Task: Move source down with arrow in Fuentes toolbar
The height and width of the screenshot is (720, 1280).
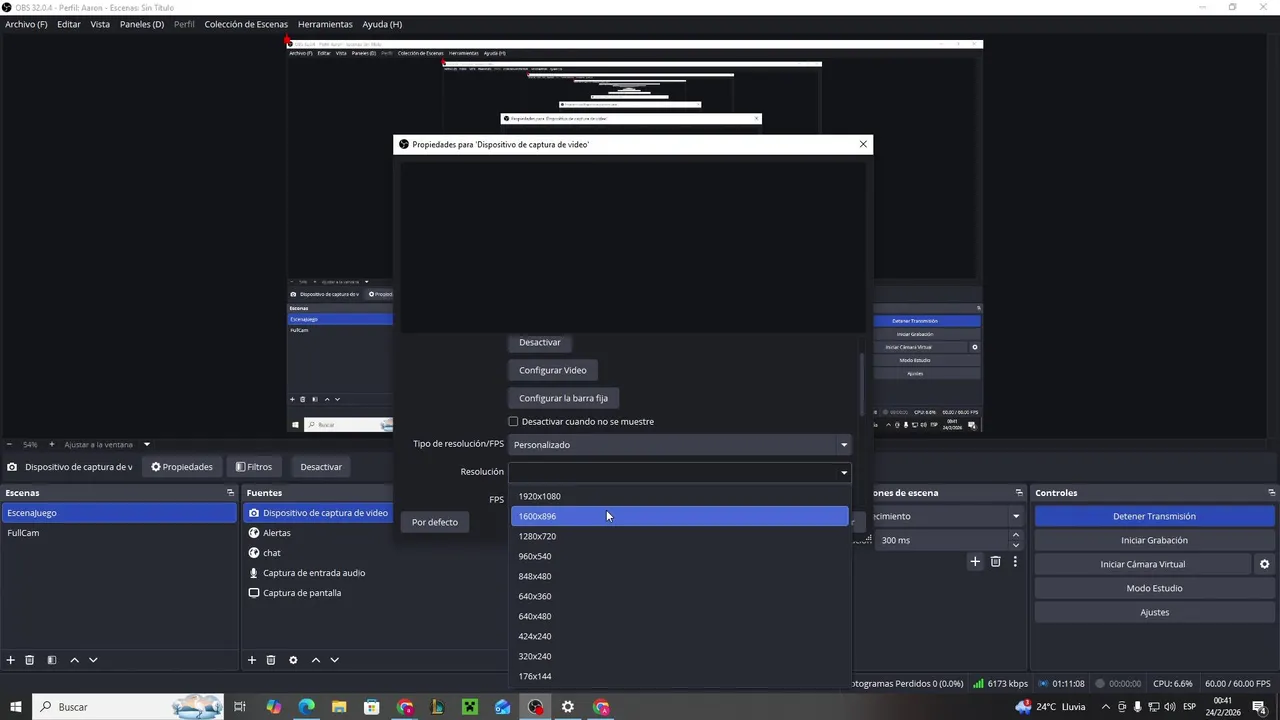Action: 335,660
